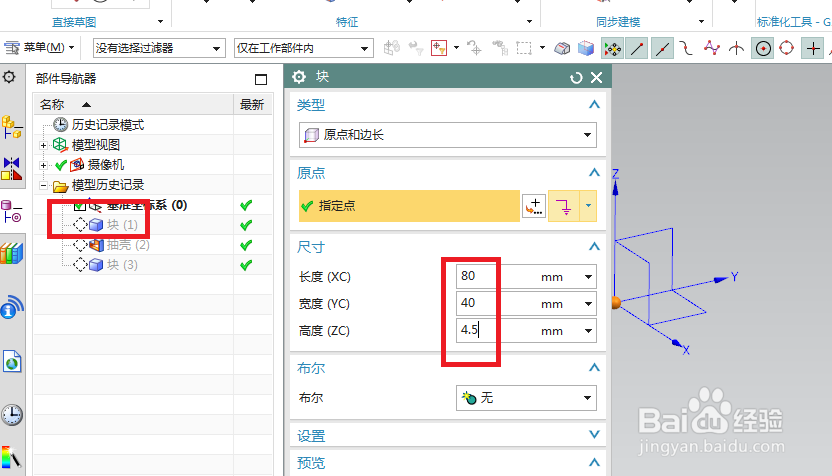
Task: Select 指定点 row
Action: 409,206
